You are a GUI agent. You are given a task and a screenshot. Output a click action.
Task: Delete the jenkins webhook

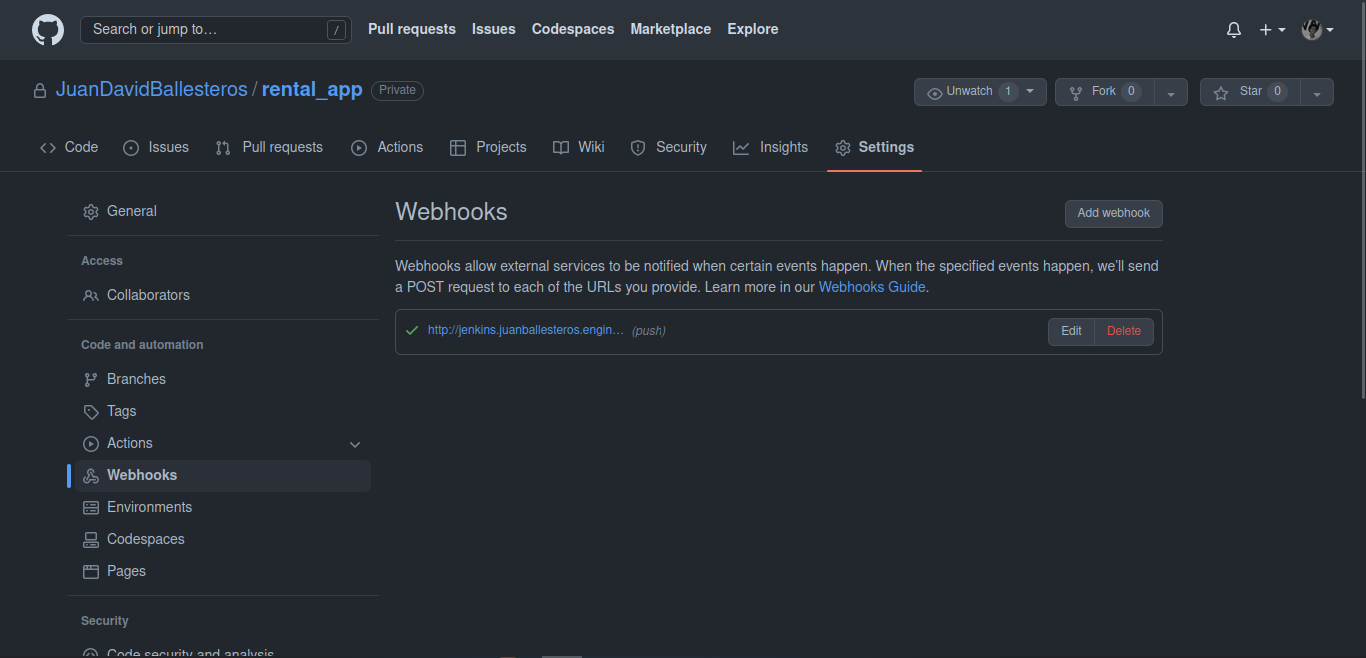pos(1124,331)
